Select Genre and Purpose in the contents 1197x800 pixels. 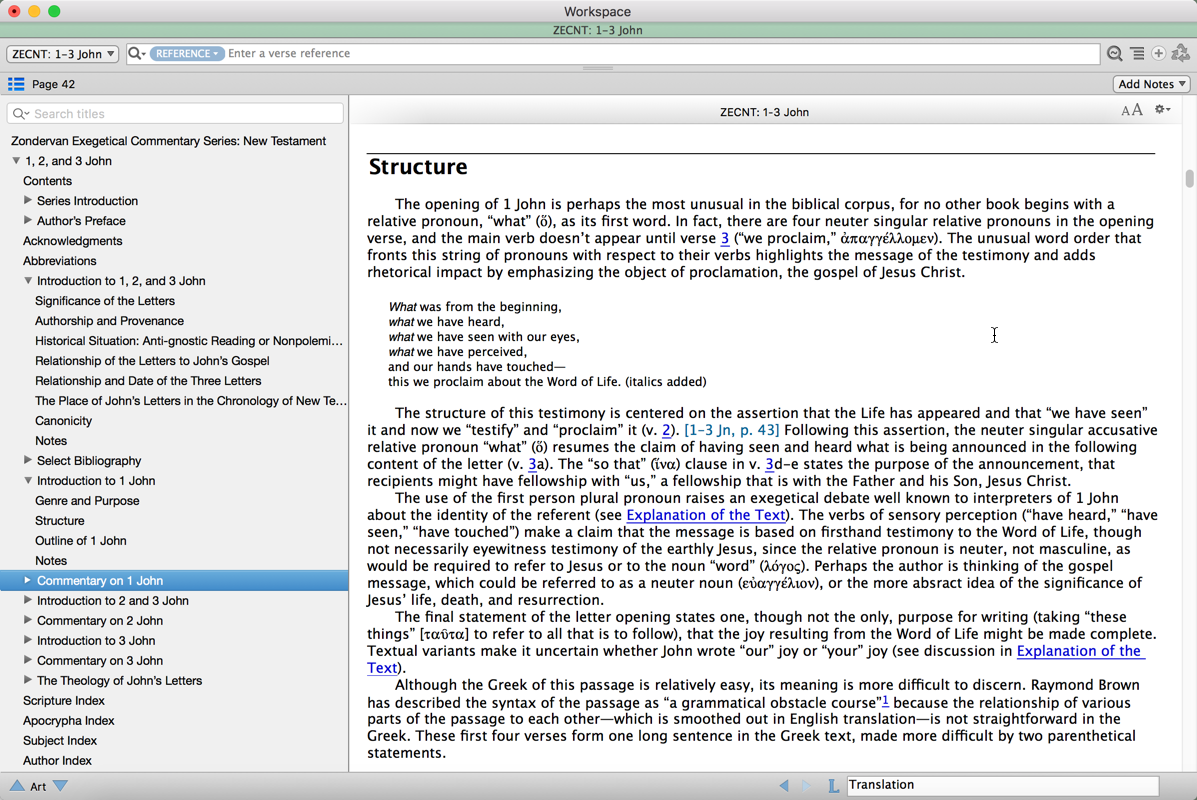pyautogui.click(x=87, y=501)
